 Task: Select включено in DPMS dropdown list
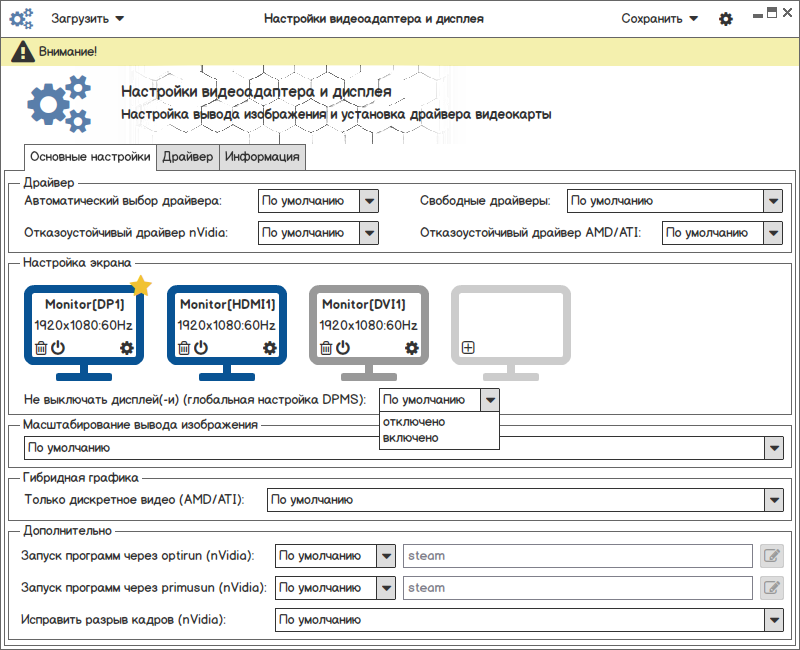coord(439,438)
